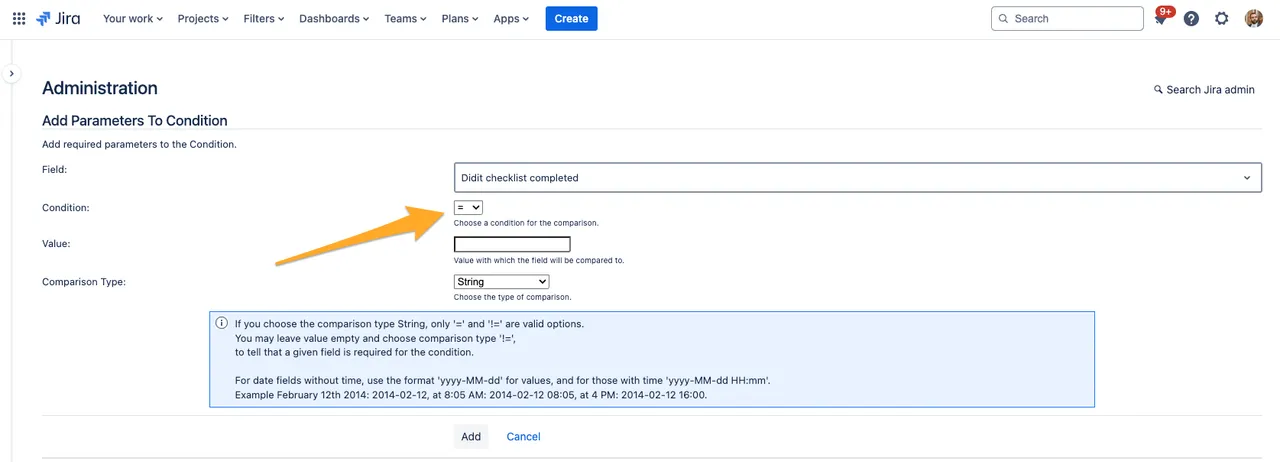The height and width of the screenshot is (462, 1280).
Task: Click the Cancel link
Action: click(x=523, y=436)
